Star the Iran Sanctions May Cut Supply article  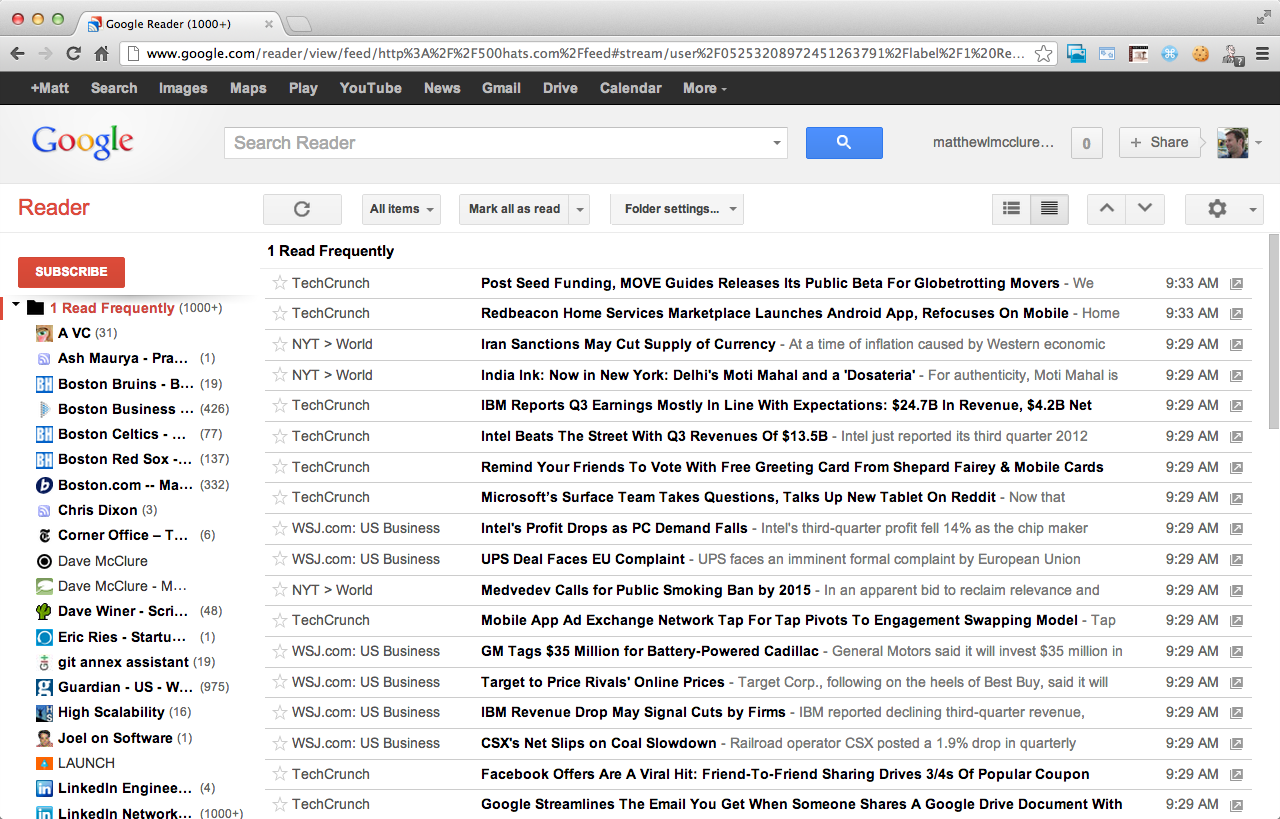tap(279, 344)
